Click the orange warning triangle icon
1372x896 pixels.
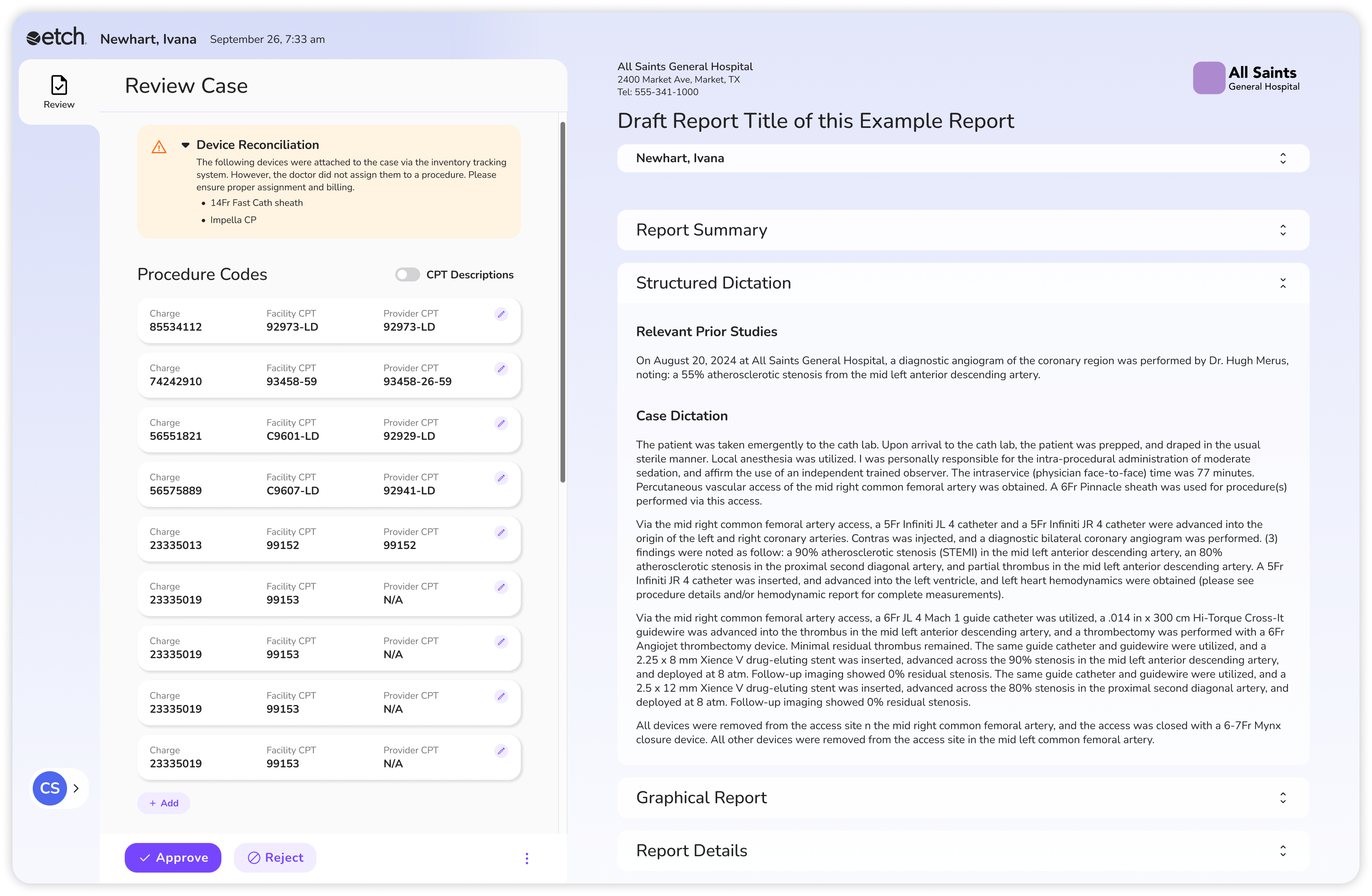[159, 147]
